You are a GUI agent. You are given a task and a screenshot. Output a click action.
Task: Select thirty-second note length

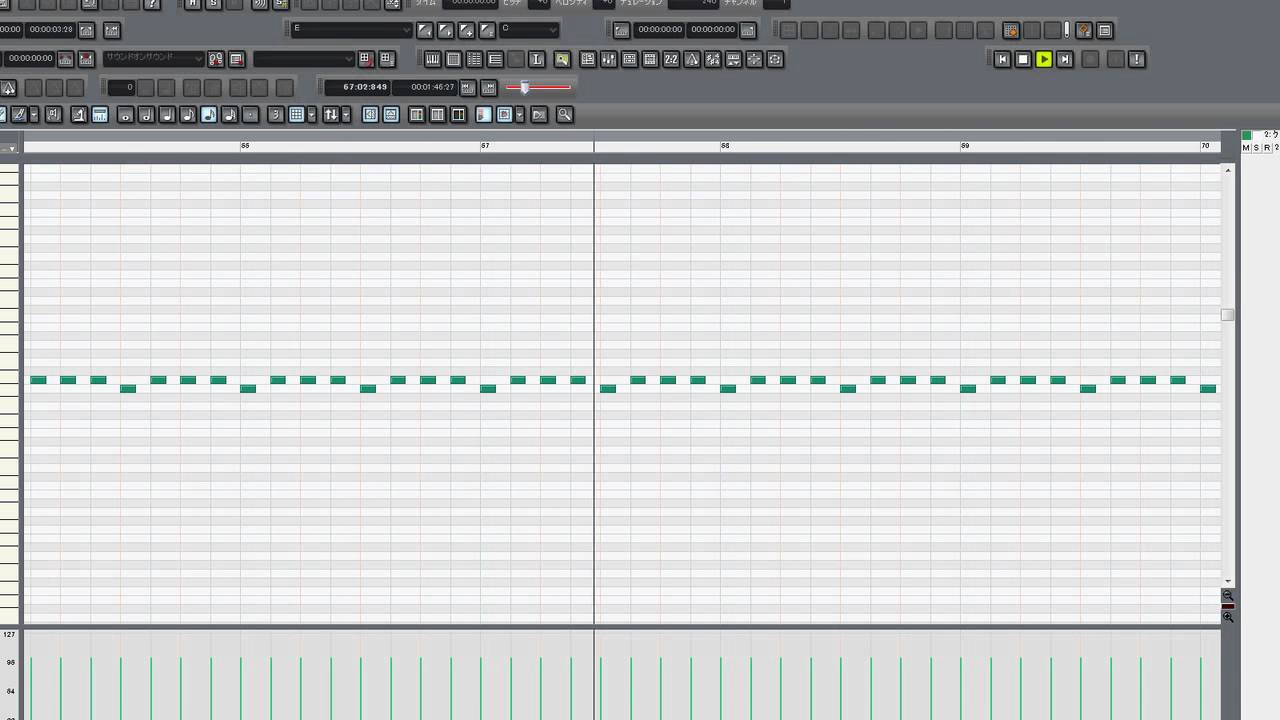click(x=230, y=115)
